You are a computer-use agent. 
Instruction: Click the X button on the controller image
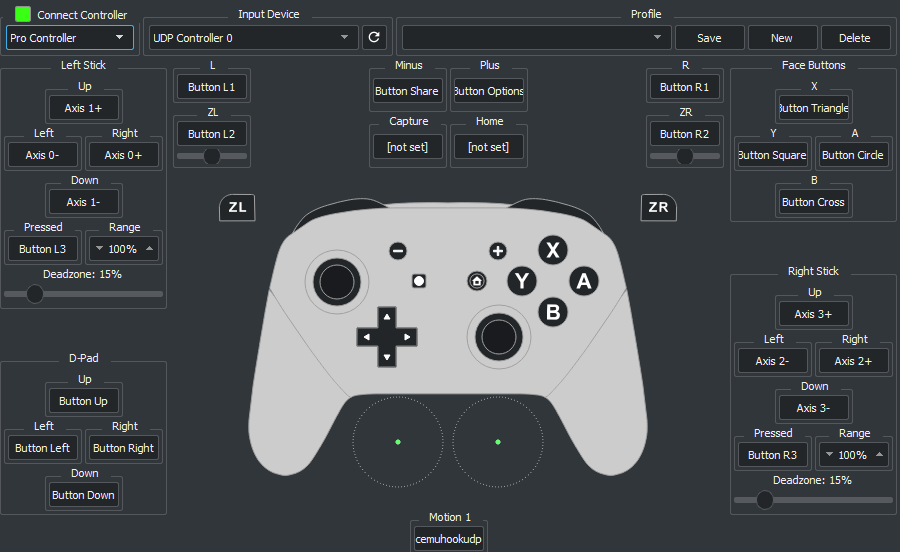click(x=553, y=250)
